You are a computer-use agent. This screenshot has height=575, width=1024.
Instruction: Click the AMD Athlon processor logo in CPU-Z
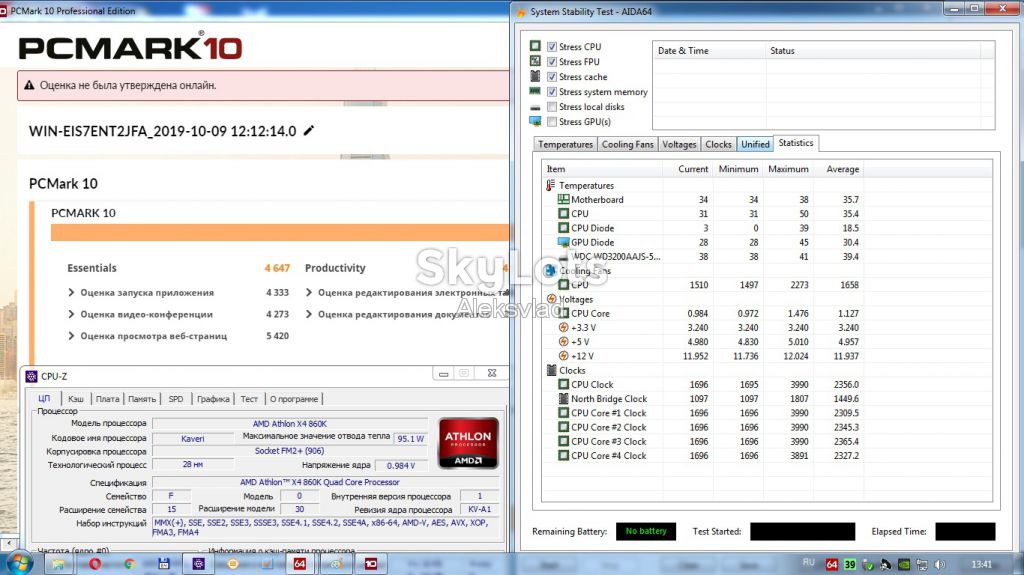click(x=468, y=443)
